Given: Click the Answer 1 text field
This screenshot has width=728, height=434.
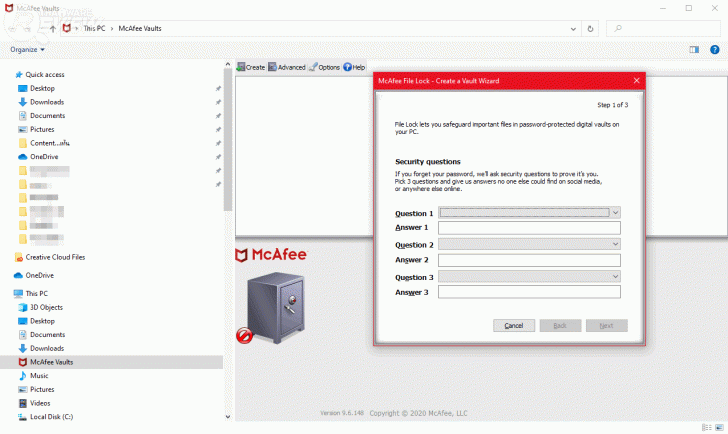Looking at the screenshot, I should pos(529,228).
